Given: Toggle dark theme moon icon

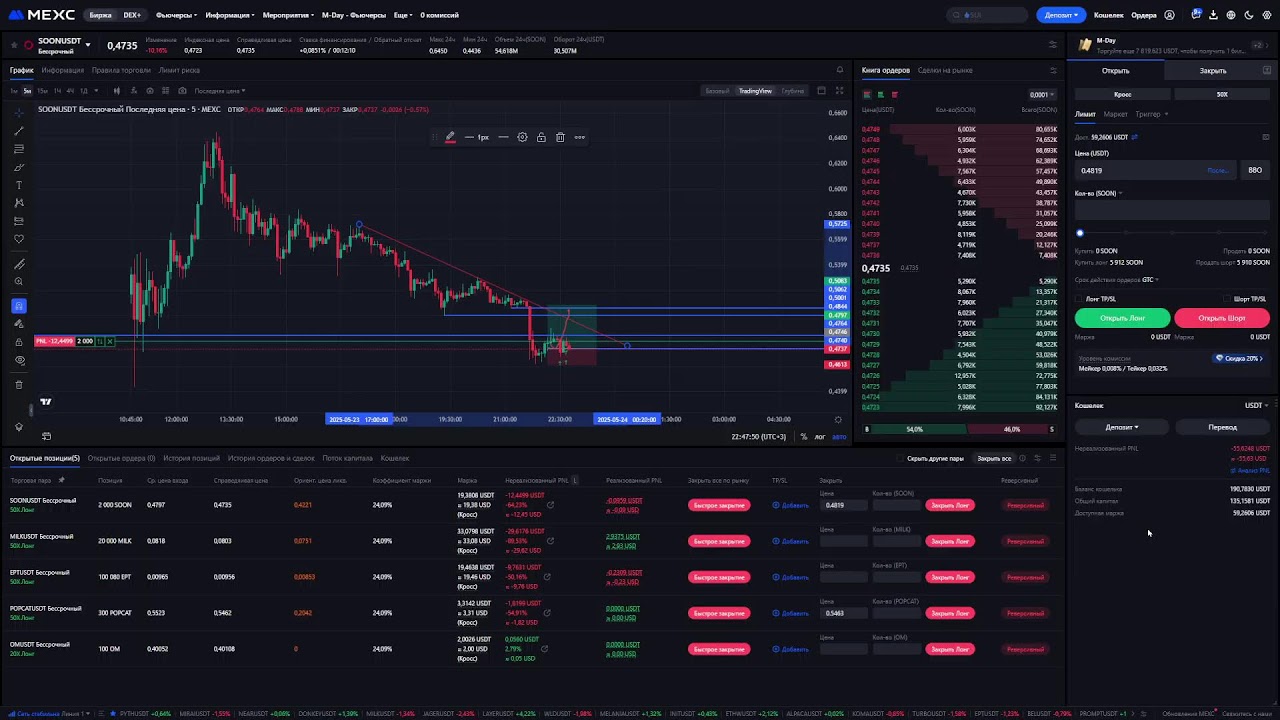Looking at the screenshot, I should 1247,15.
